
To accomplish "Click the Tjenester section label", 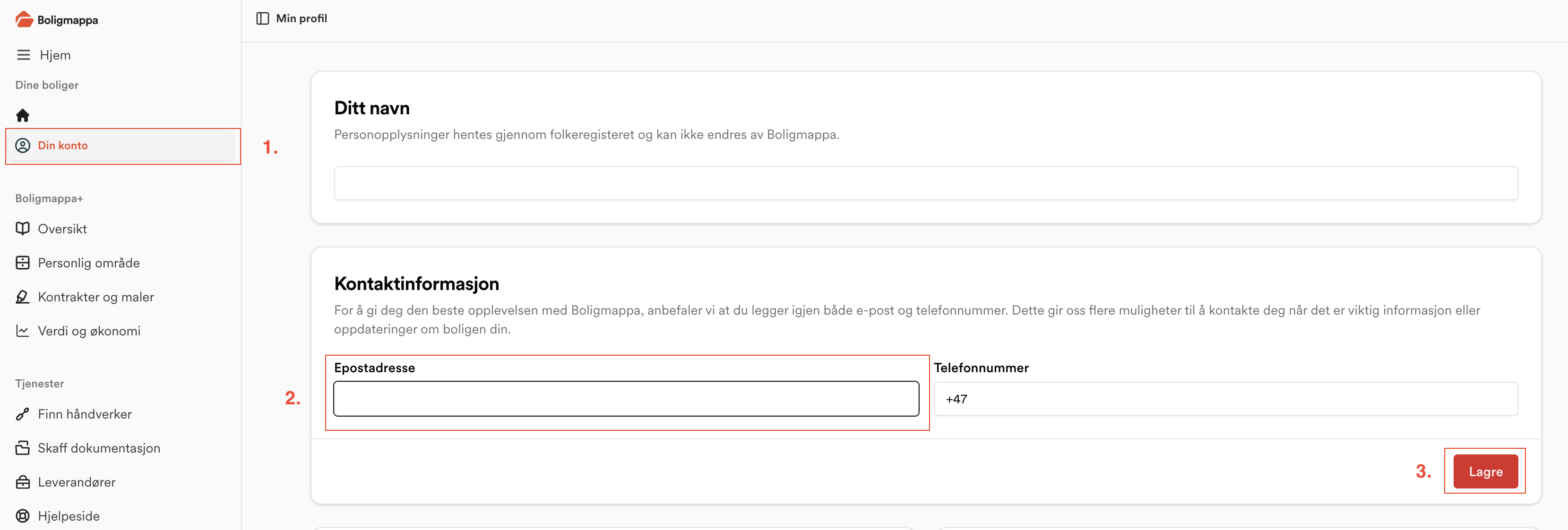I will 40,384.
